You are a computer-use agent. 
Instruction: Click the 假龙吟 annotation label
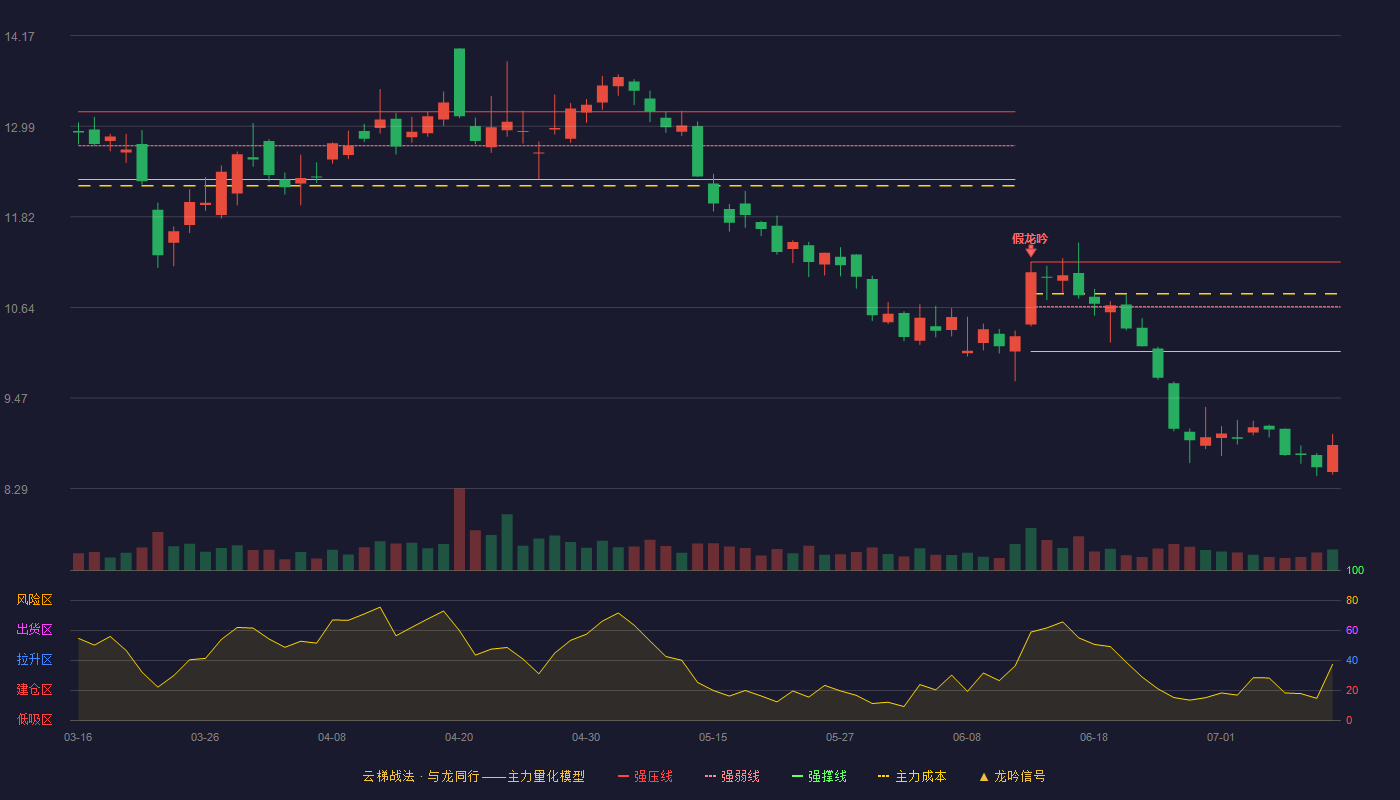click(1030, 238)
